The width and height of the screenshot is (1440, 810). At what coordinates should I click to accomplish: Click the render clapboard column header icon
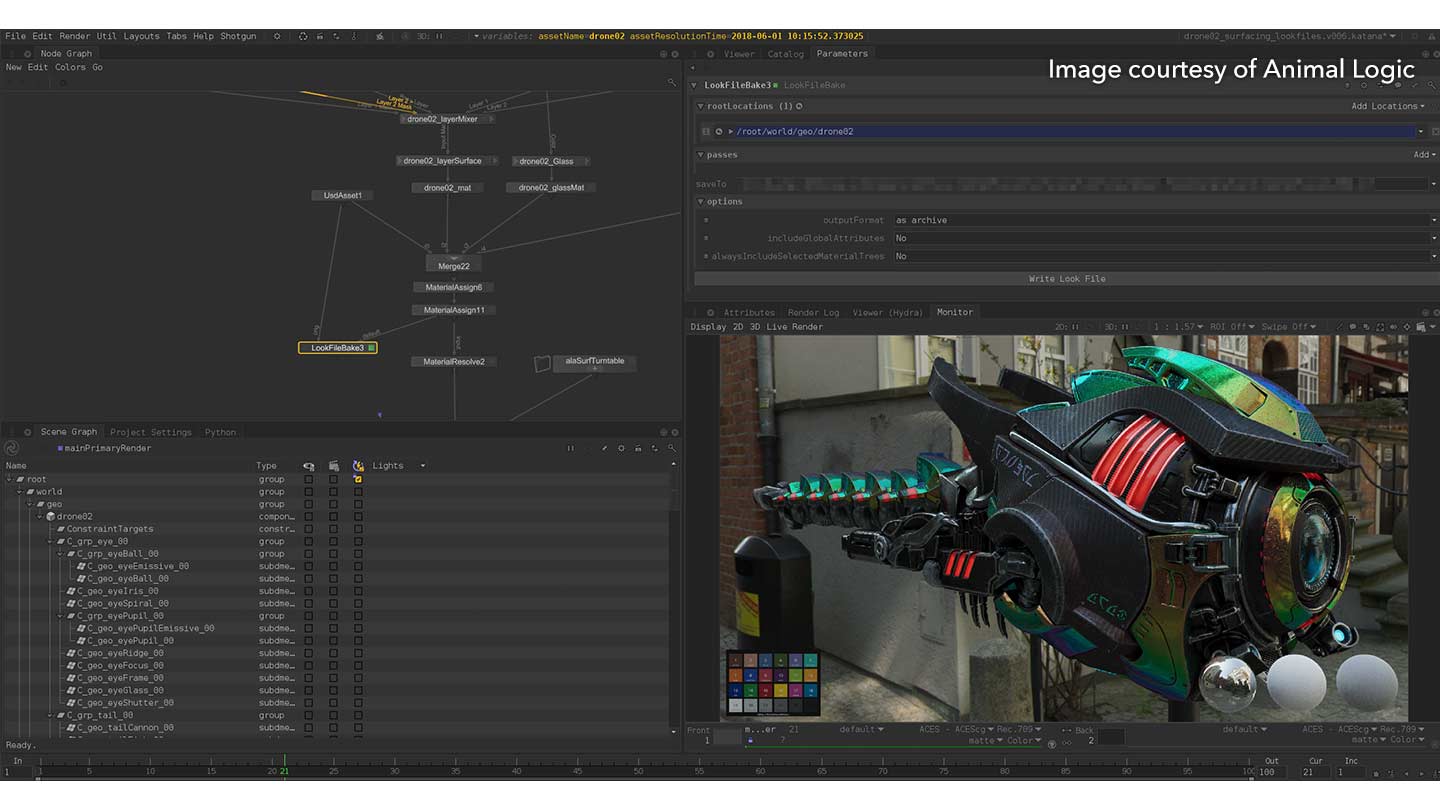coord(333,466)
